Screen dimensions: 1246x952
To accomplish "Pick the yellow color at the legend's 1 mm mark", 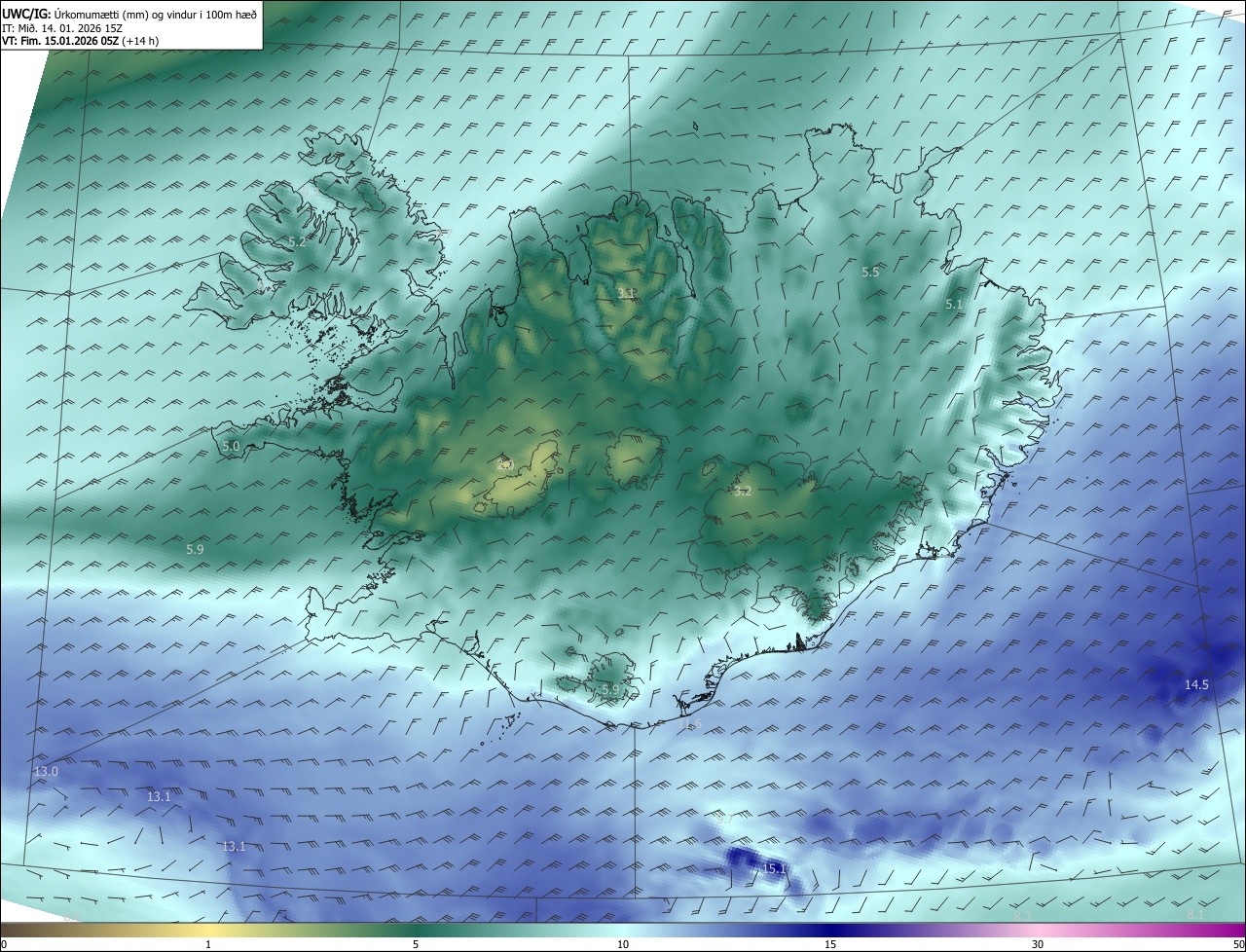I will [208, 931].
